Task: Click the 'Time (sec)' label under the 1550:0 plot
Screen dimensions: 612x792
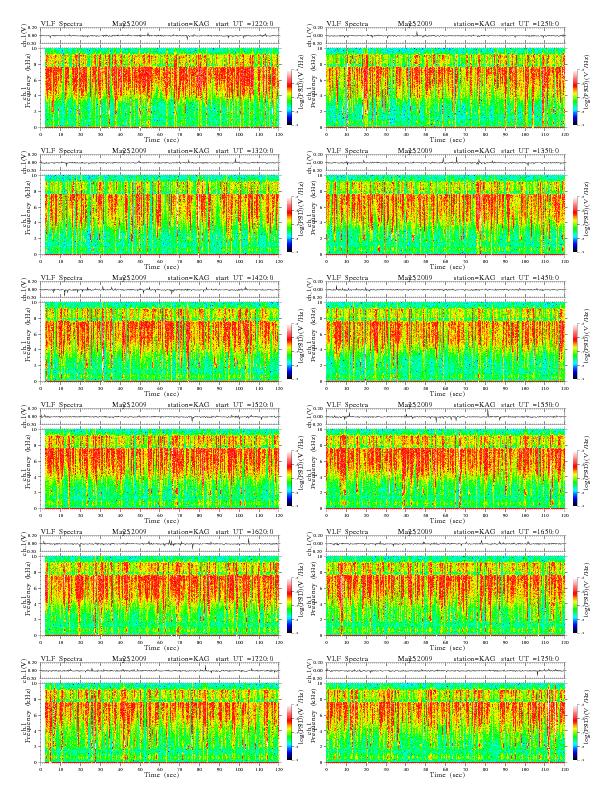Action: 447,521
